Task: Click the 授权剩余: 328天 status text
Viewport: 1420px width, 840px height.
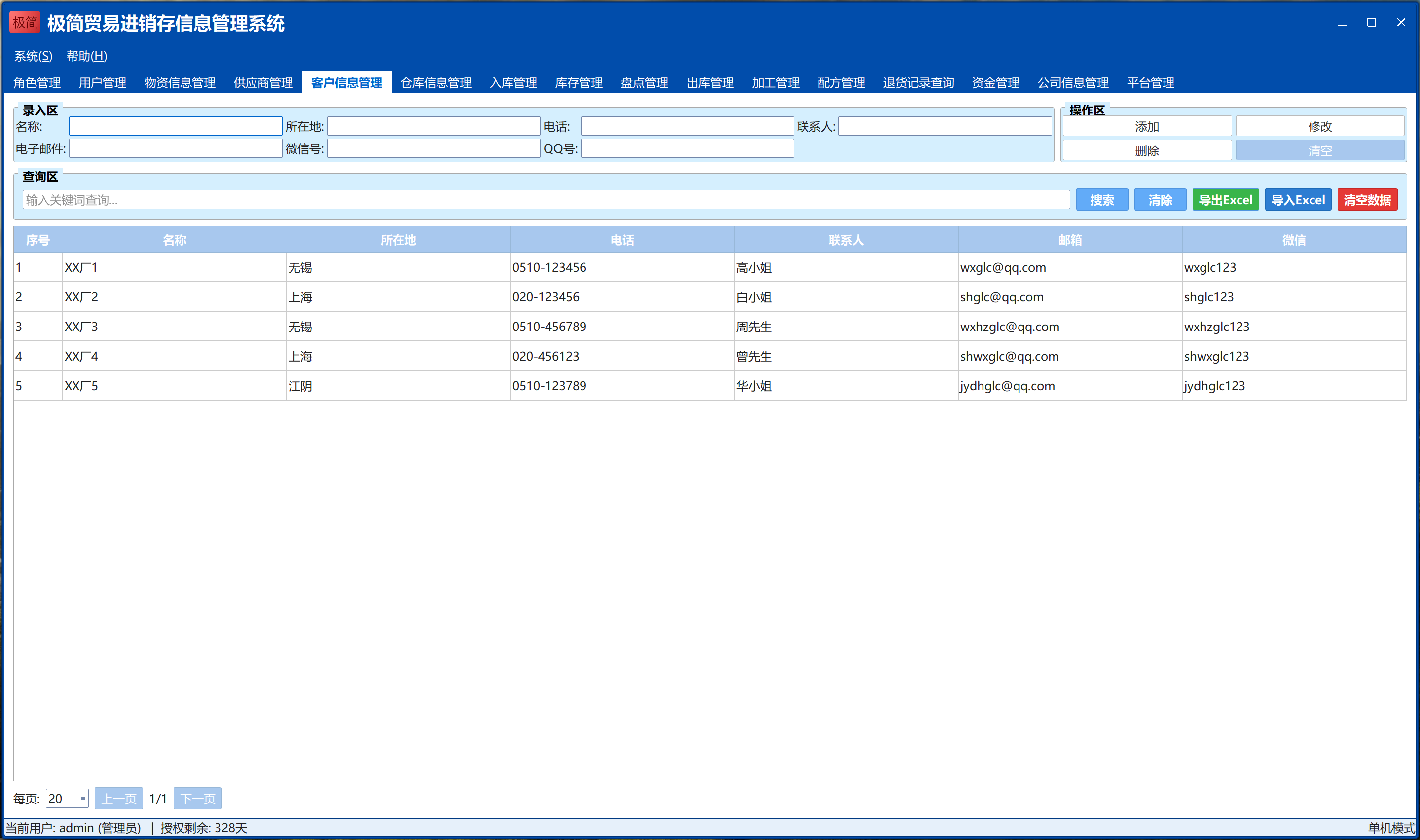Action: click(204, 828)
